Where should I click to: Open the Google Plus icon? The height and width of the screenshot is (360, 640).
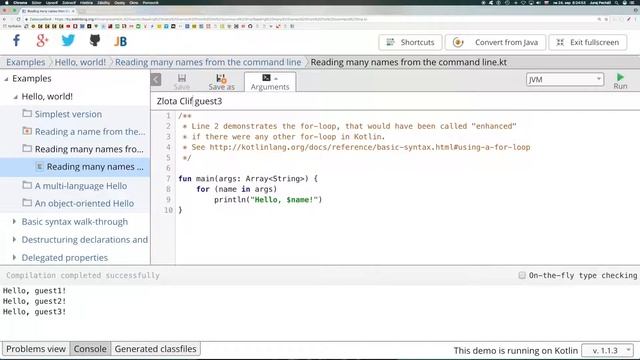[42, 41]
